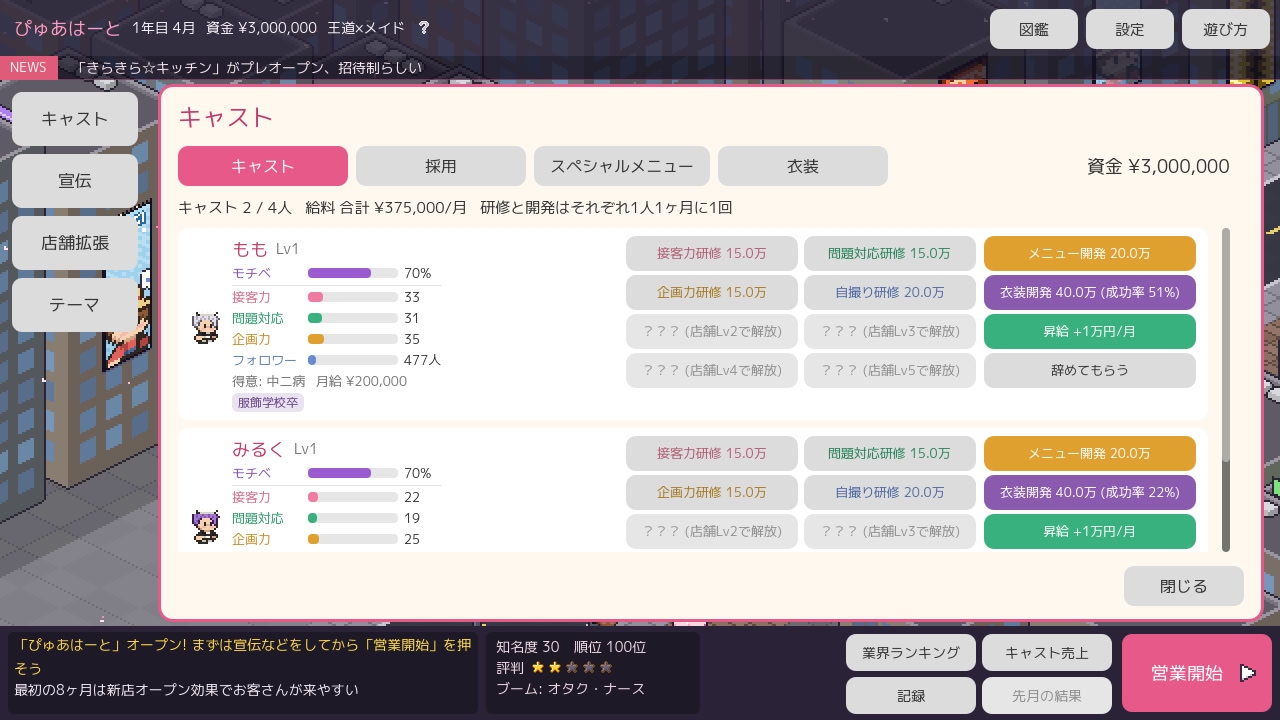1280x720 pixels.
Task: Click もも's フォロワー 477人 bar
Action: (353, 360)
